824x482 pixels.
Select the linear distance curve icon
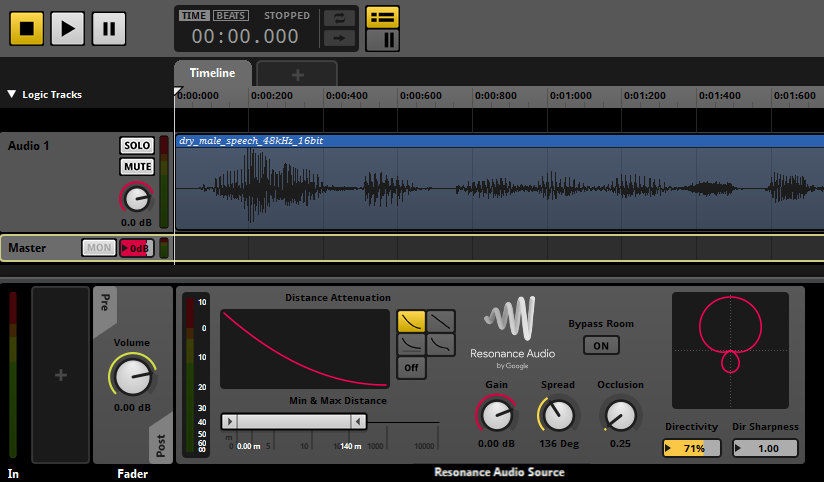click(440, 321)
